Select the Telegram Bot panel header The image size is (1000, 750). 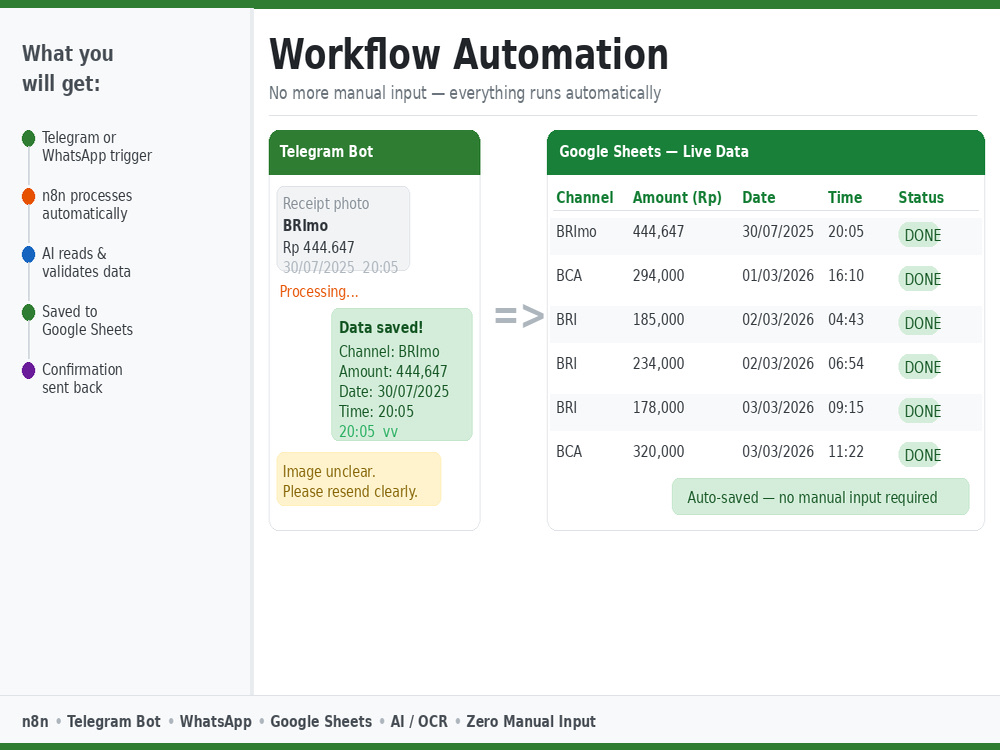374,152
